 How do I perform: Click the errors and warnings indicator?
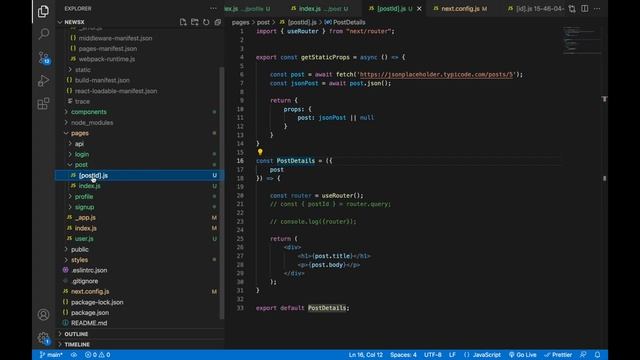[x=98, y=355]
